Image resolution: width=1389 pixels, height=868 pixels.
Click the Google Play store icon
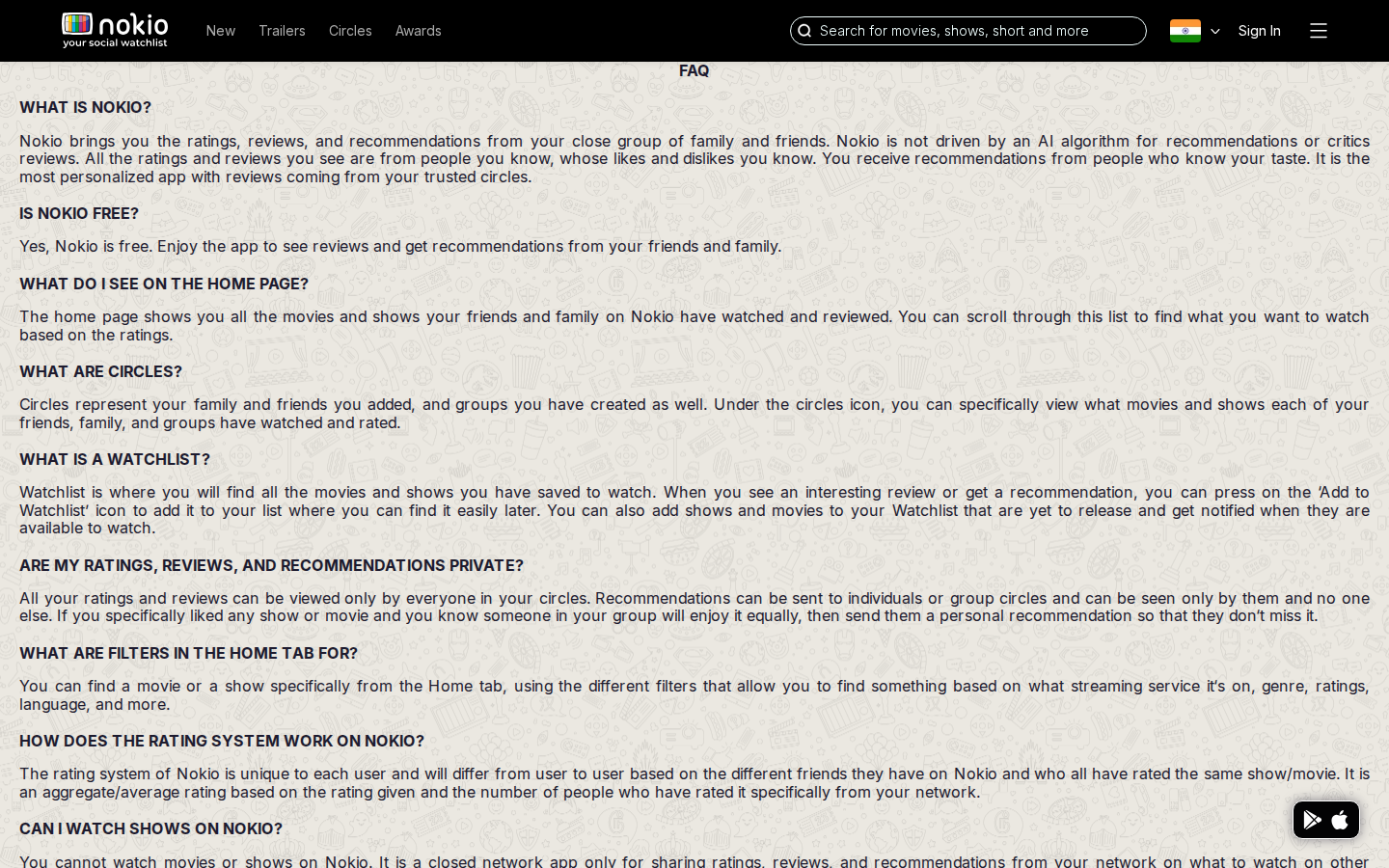(1312, 820)
